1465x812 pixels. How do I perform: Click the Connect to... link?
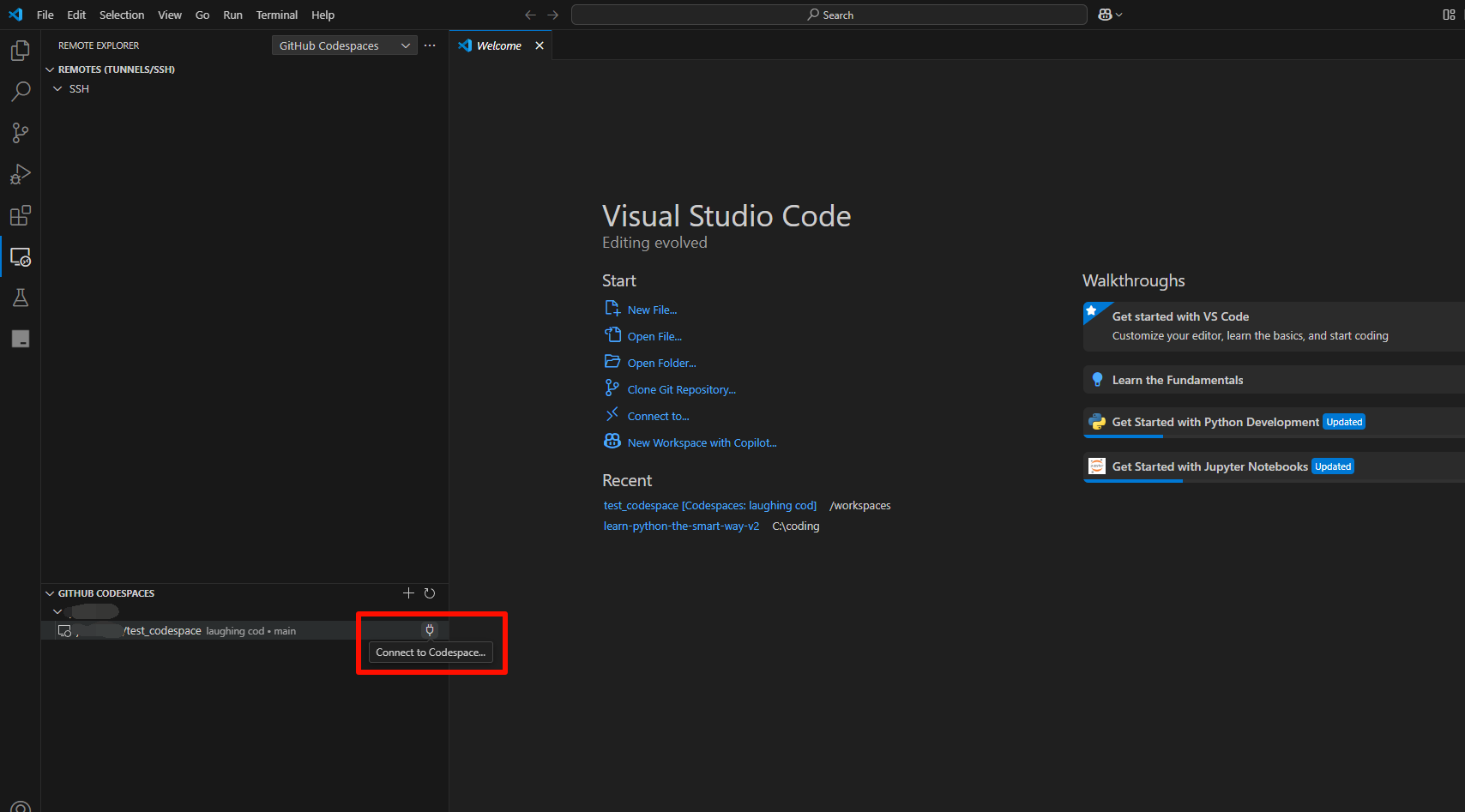pos(658,417)
